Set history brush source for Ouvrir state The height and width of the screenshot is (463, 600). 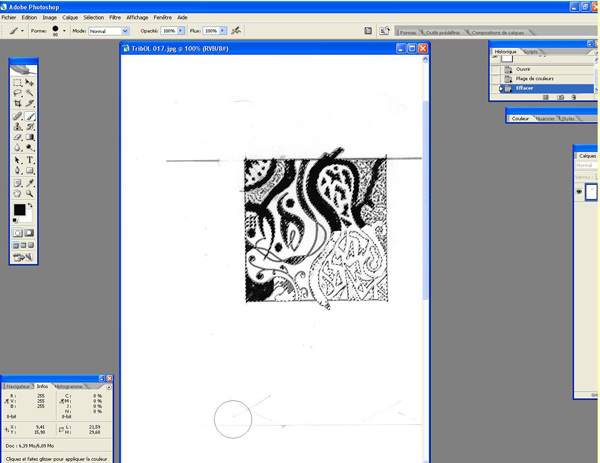click(496, 69)
